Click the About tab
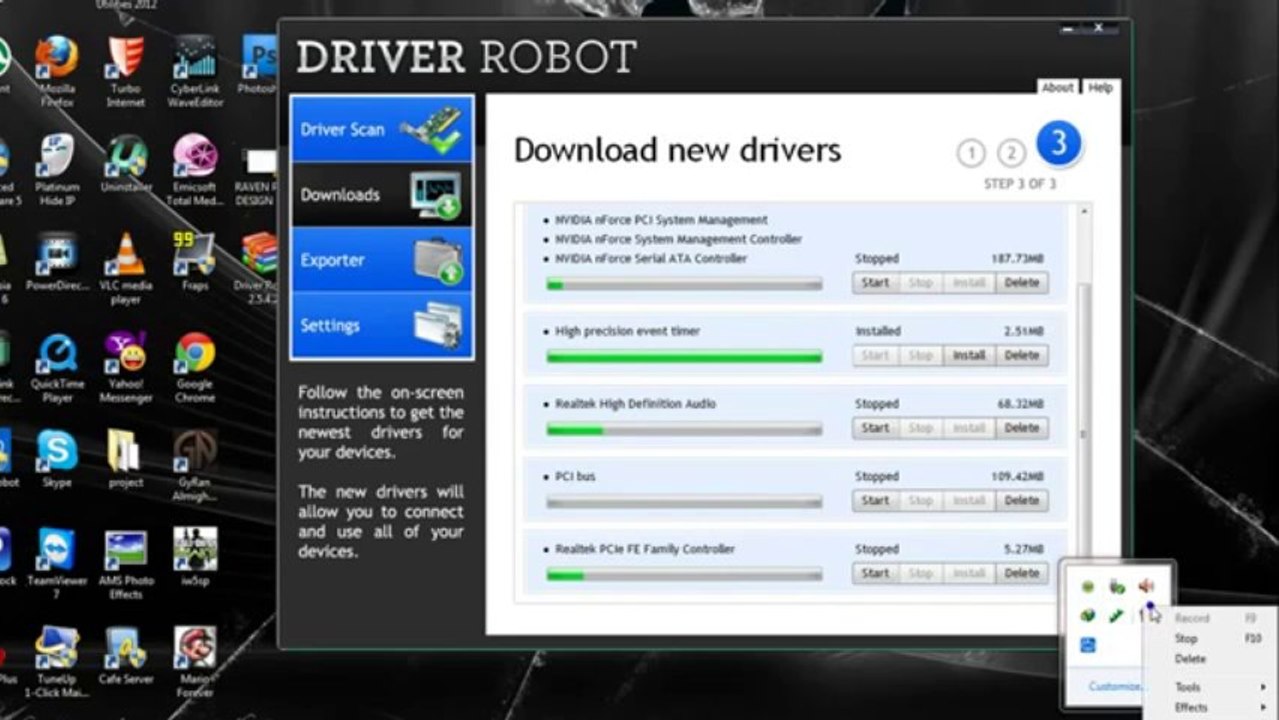Image resolution: width=1279 pixels, height=720 pixels. click(1057, 87)
